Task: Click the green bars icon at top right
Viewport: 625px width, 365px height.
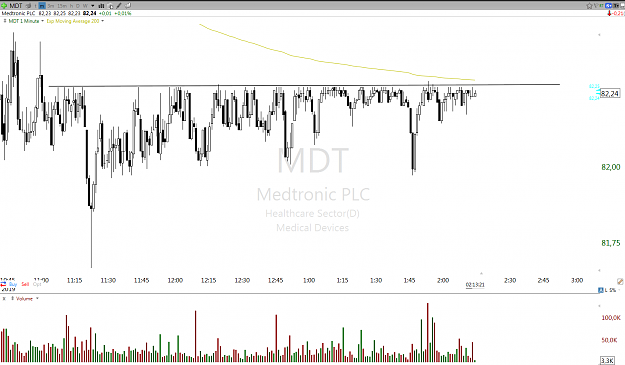Action: (601, 6)
